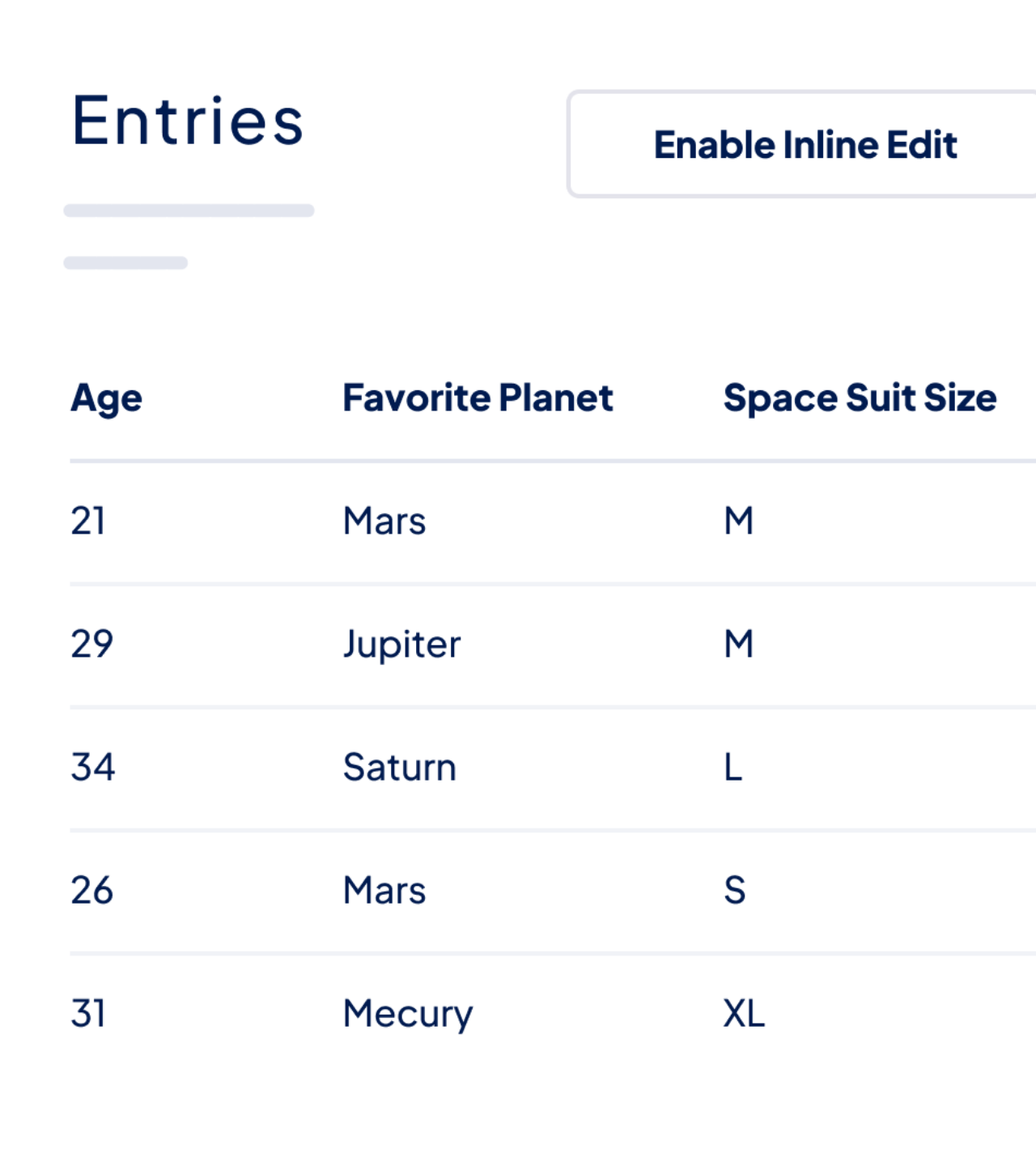Click the Enable Inline Edit button
This screenshot has height=1166, width=1036.
[805, 144]
